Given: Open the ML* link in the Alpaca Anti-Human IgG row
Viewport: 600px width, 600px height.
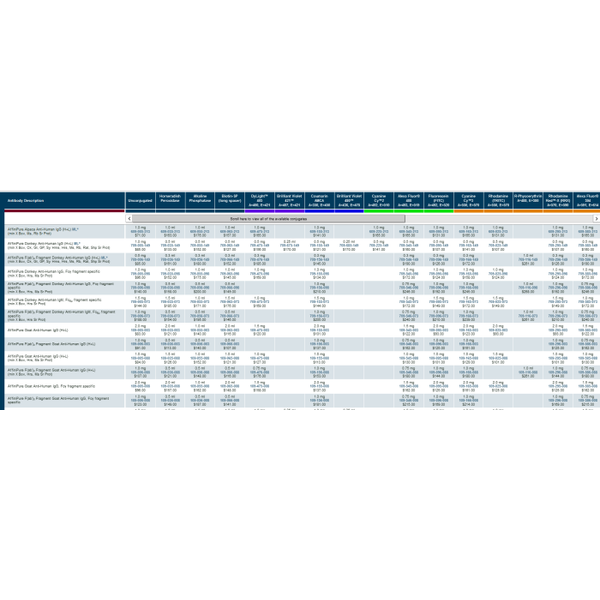Looking at the screenshot, I should (75, 229).
